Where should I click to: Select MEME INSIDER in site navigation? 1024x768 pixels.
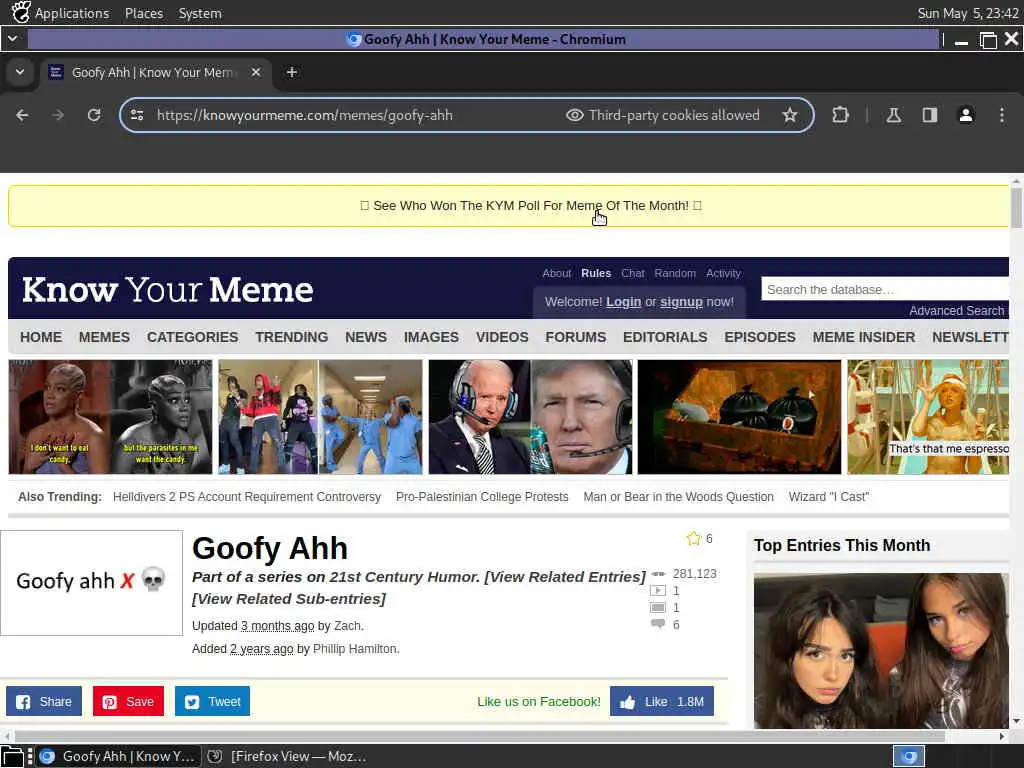864,337
